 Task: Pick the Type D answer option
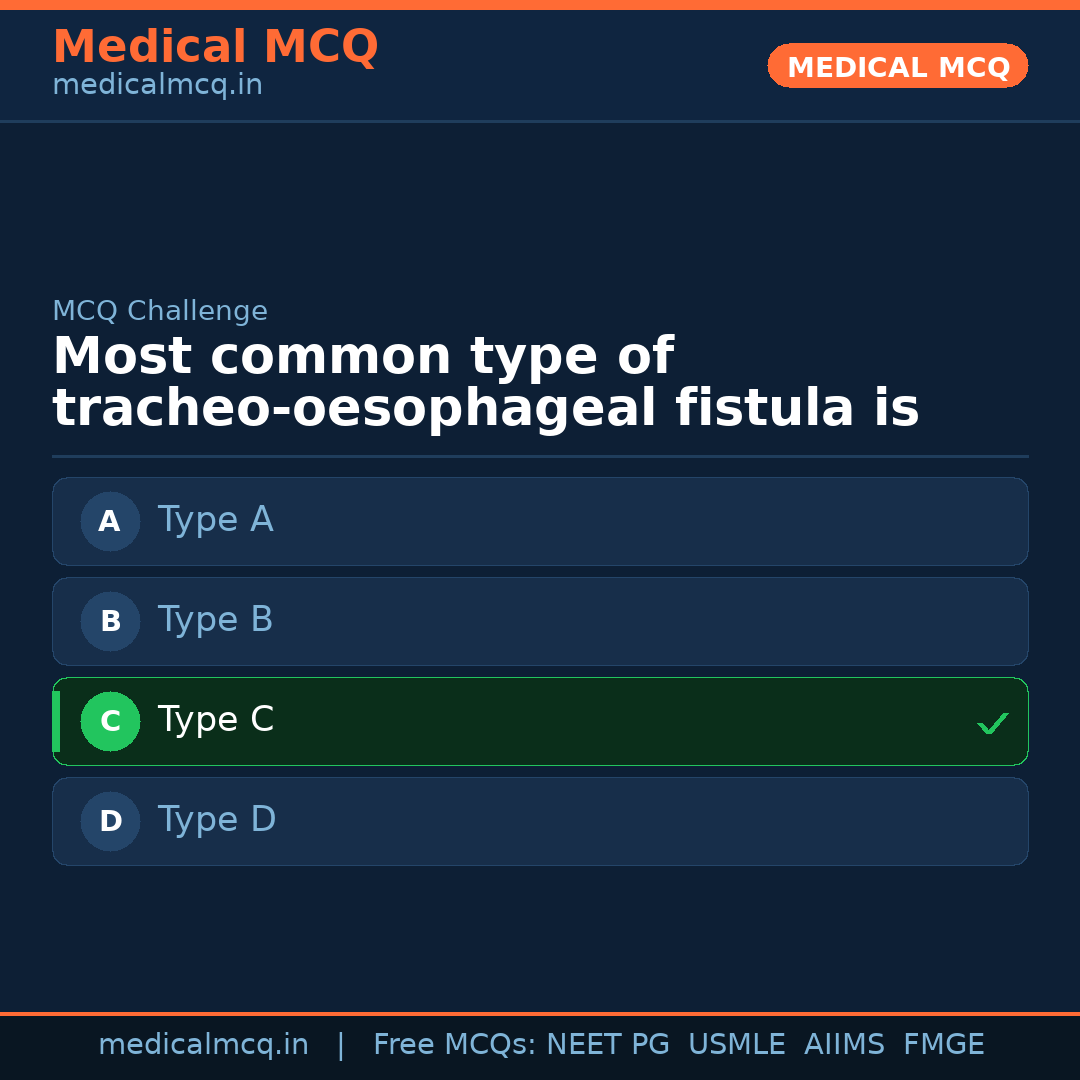[x=540, y=821]
